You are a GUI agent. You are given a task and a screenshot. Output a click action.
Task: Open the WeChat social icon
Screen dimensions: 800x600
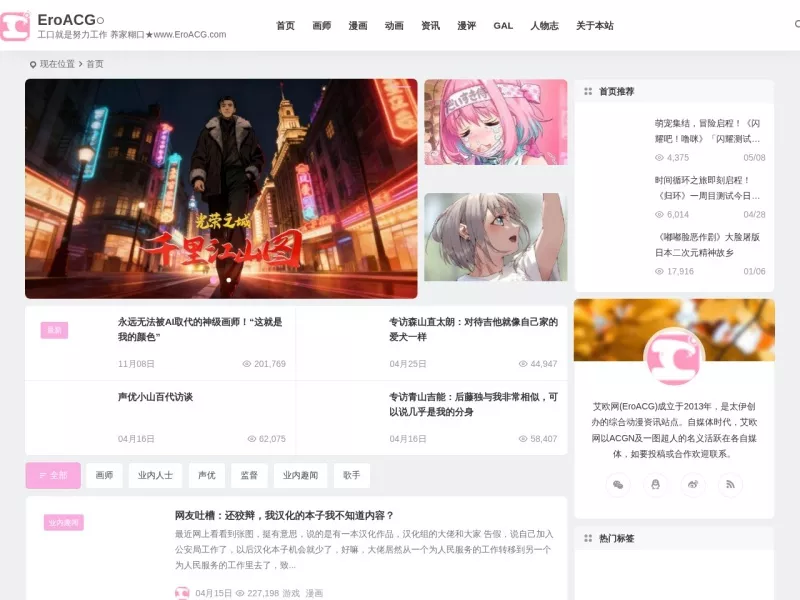click(x=618, y=484)
